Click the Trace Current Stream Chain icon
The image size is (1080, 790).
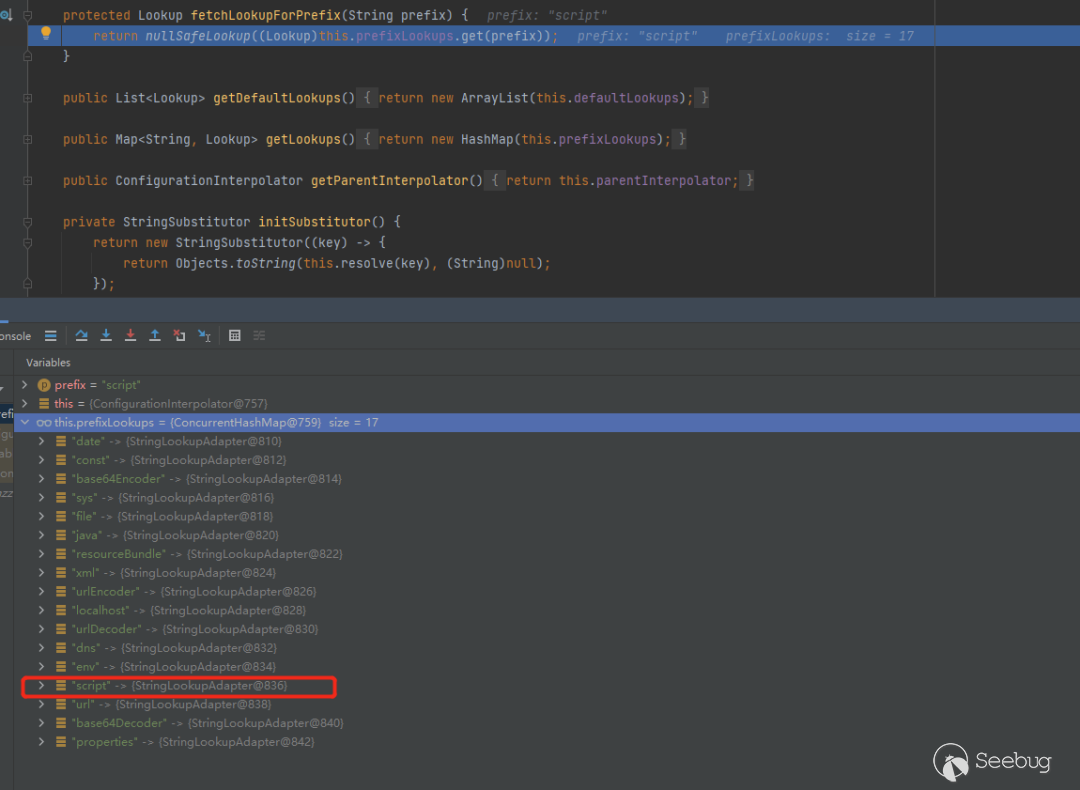click(x=259, y=335)
